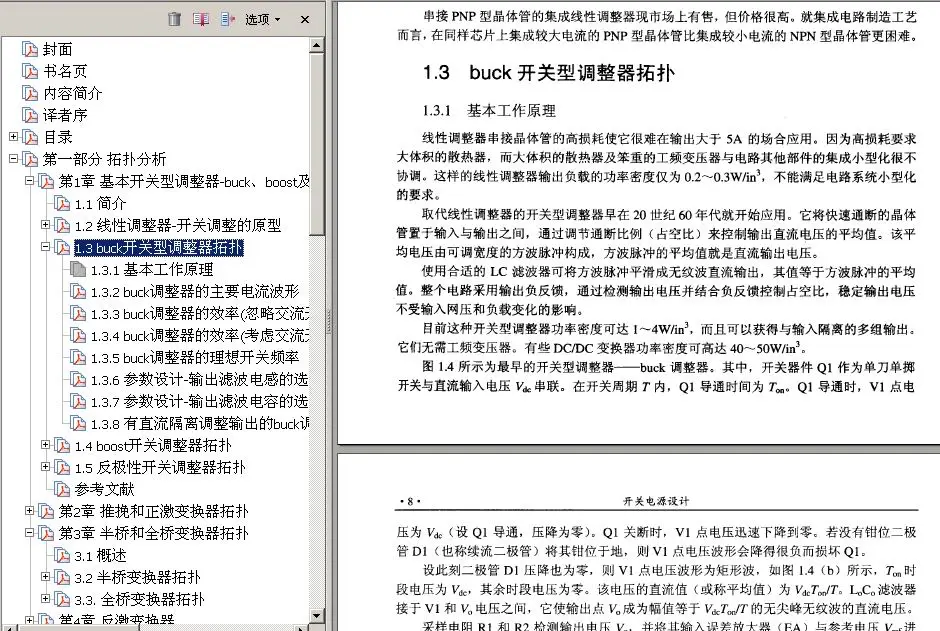Screen dimensions: 940x631
Task: Select the 目录 bookmark
Action: (x=58, y=137)
